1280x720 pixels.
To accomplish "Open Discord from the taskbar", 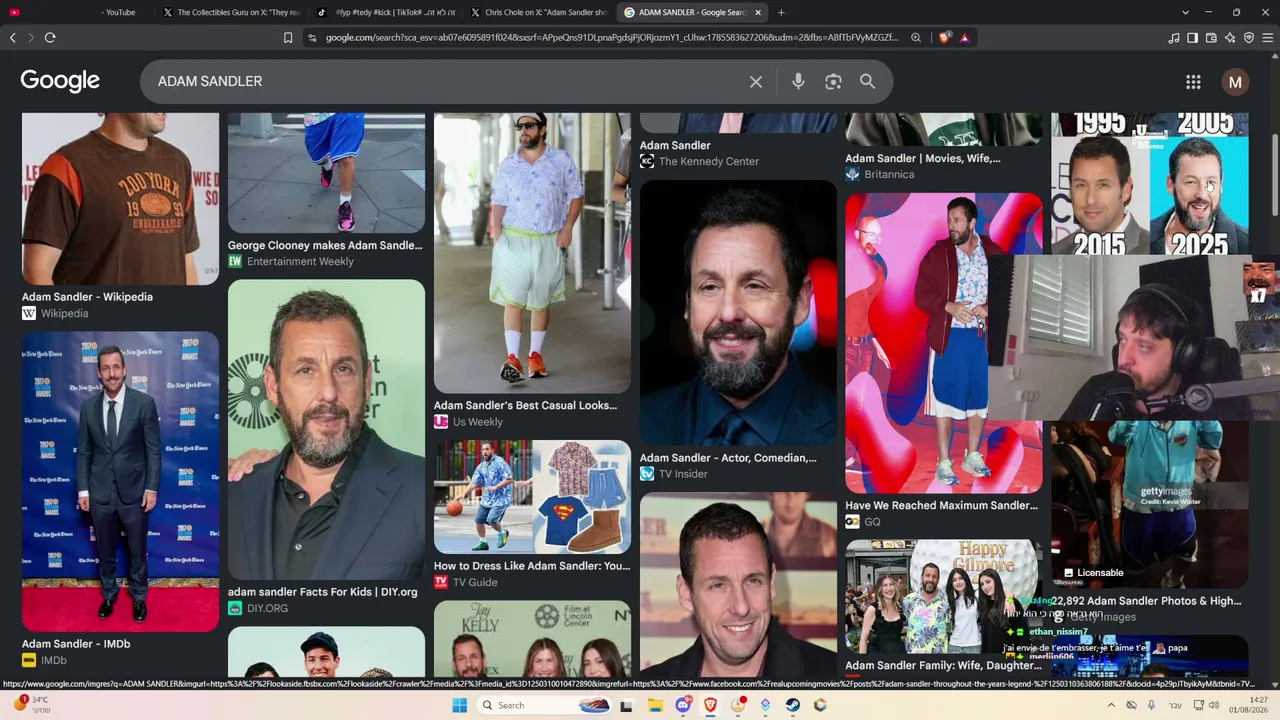I will pyautogui.click(x=683, y=705).
